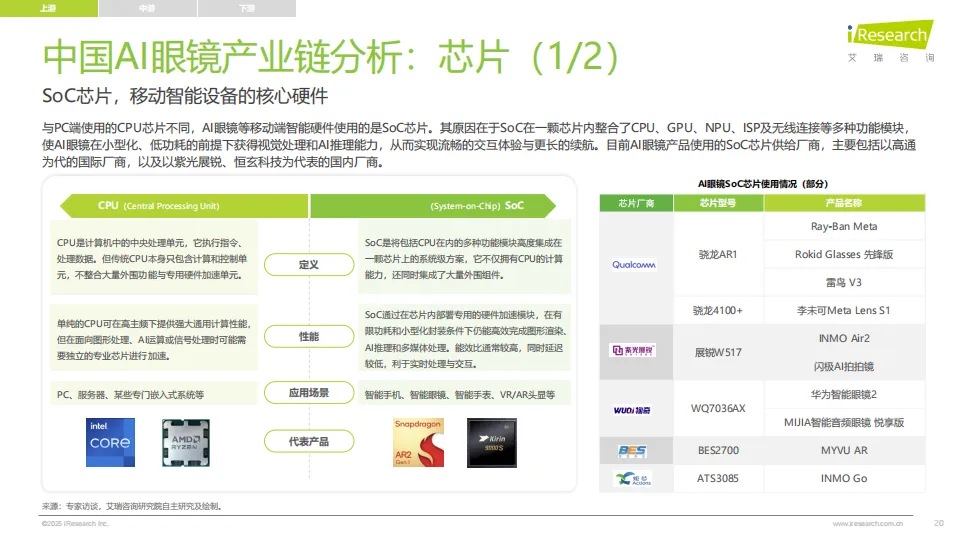Select the Rokid Glasses 先锋版 cell
This screenshot has width=960, height=540.
coord(844,255)
